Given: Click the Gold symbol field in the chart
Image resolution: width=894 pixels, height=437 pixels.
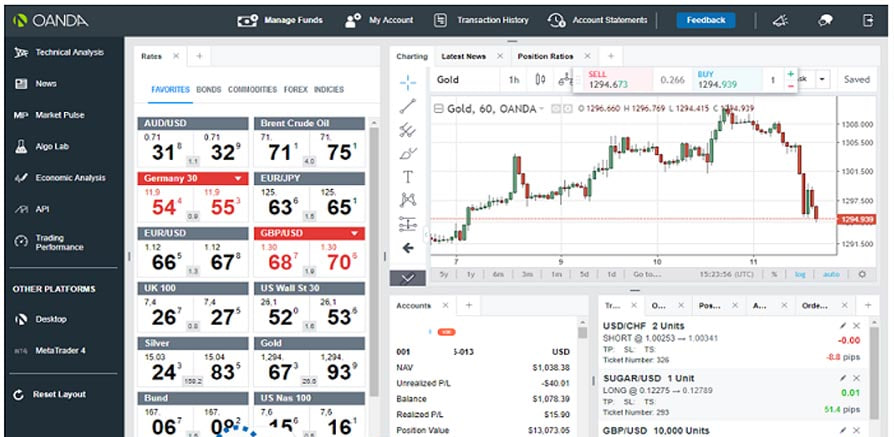Looking at the screenshot, I should coord(465,80).
